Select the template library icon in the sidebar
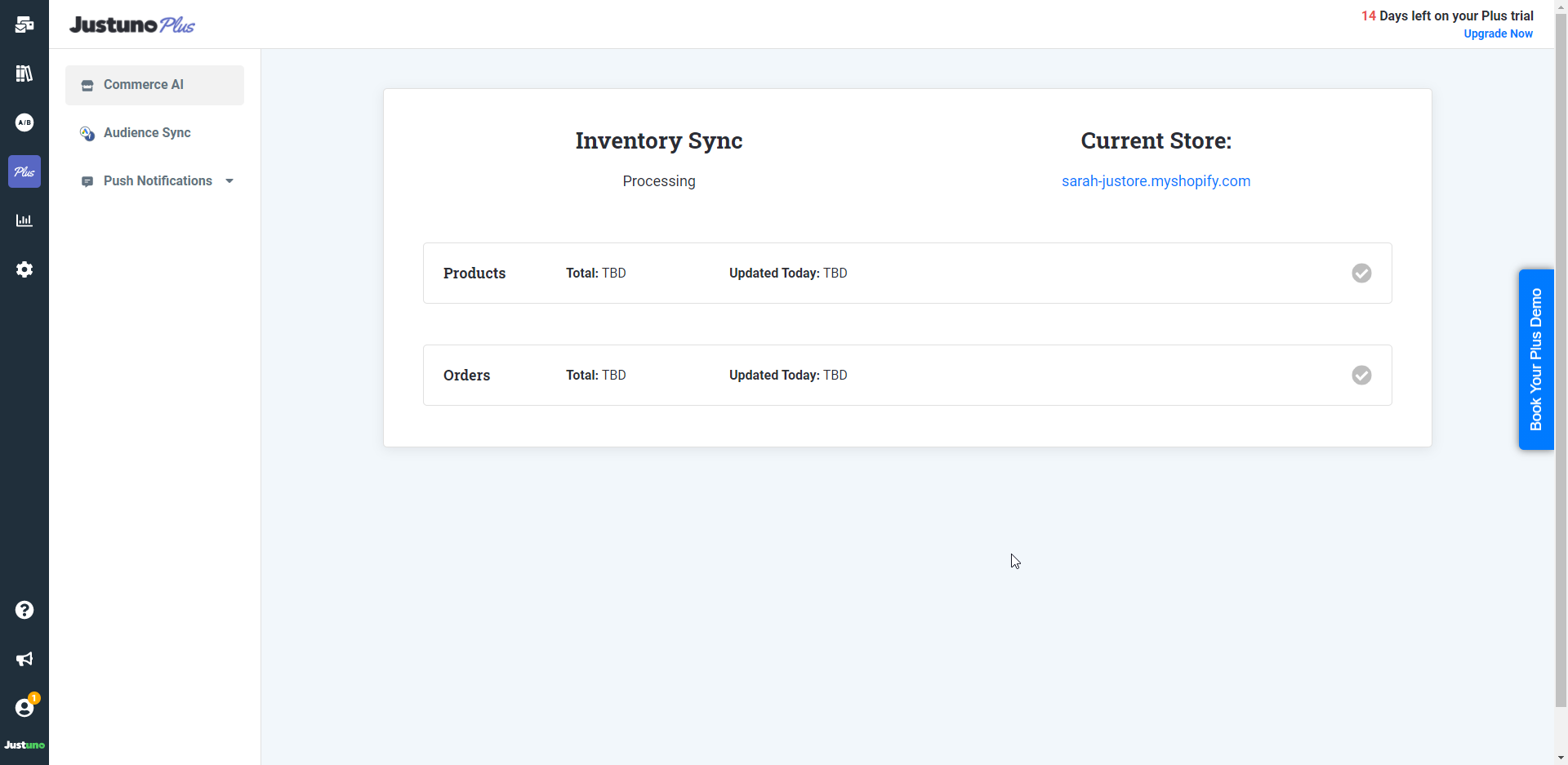 24,73
